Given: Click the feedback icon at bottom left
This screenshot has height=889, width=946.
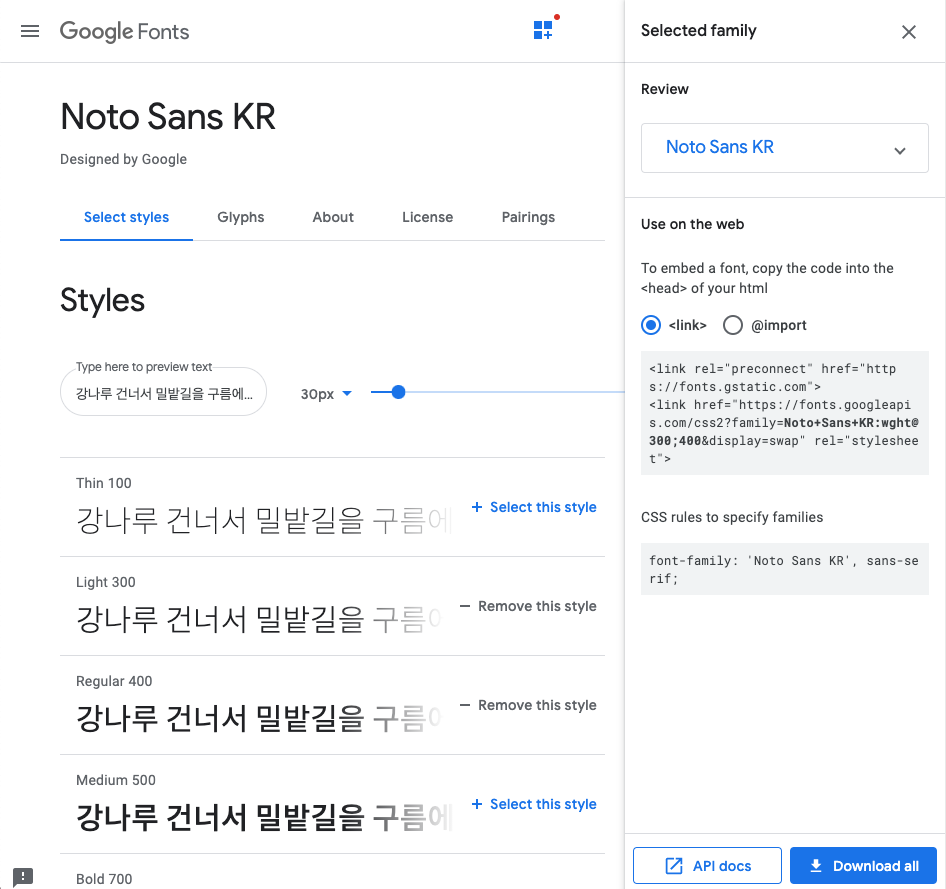Looking at the screenshot, I should pyautogui.click(x=23, y=876).
